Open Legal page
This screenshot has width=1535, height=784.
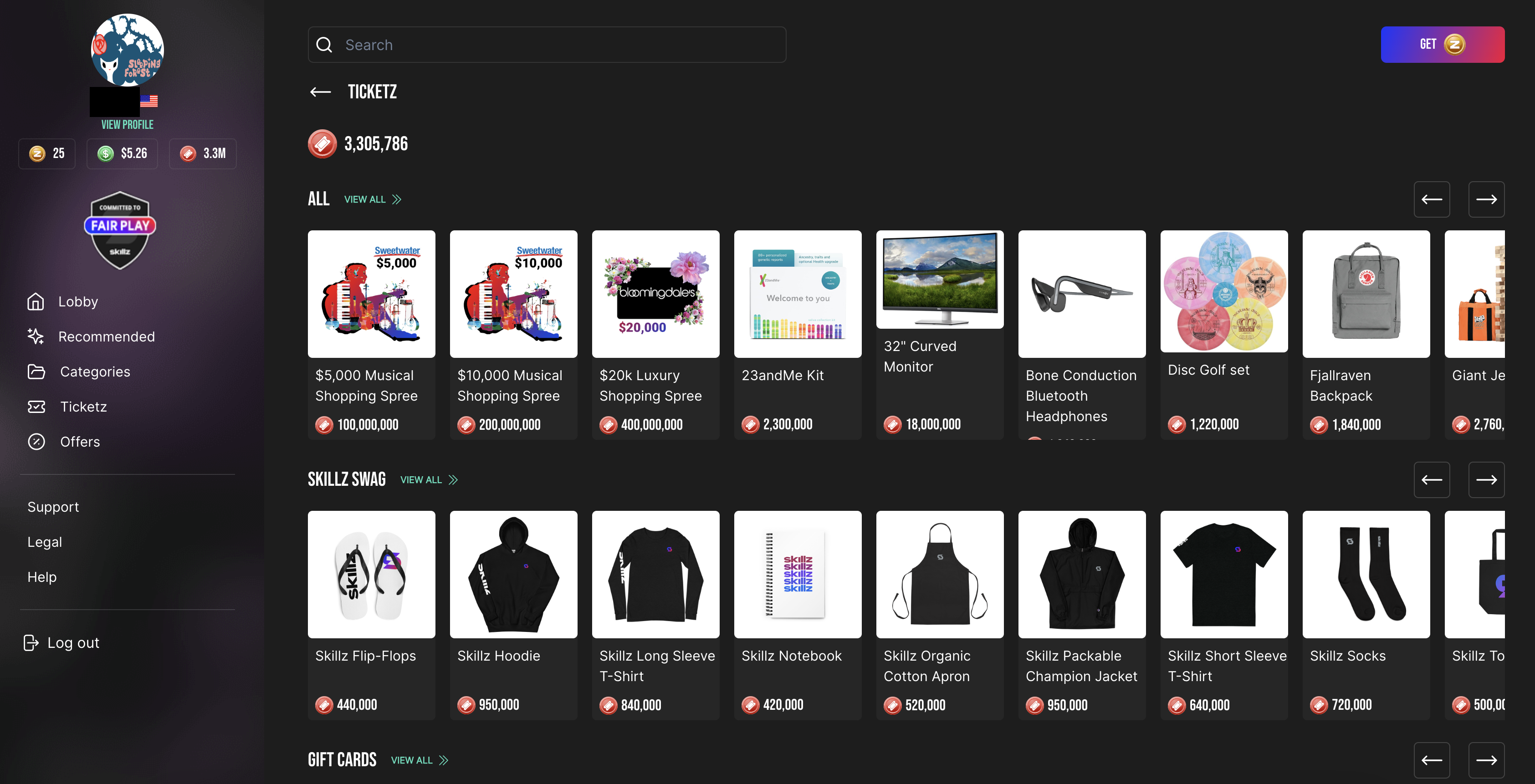click(x=45, y=542)
